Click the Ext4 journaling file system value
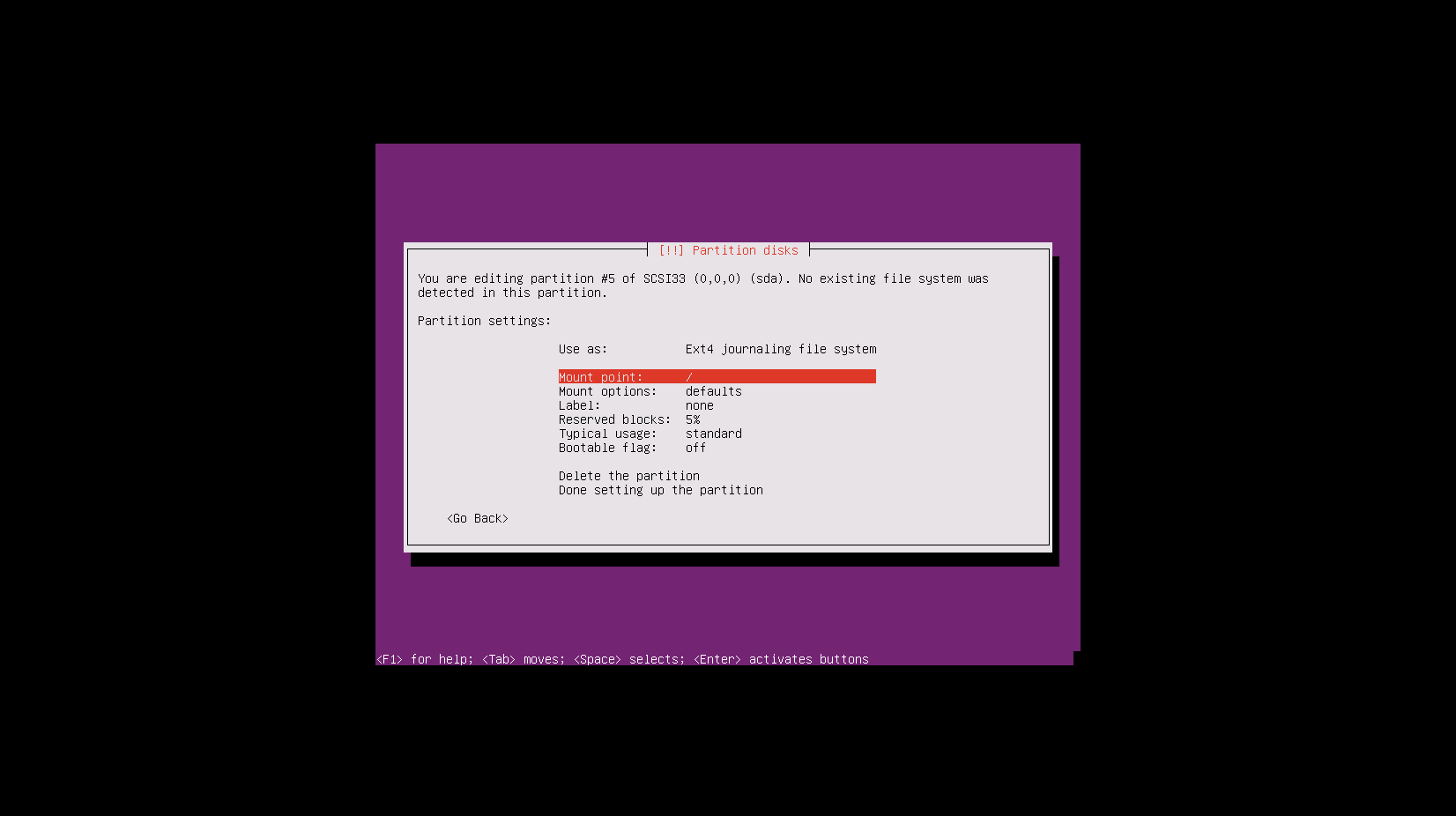 pyautogui.click(x=781, y=349)
